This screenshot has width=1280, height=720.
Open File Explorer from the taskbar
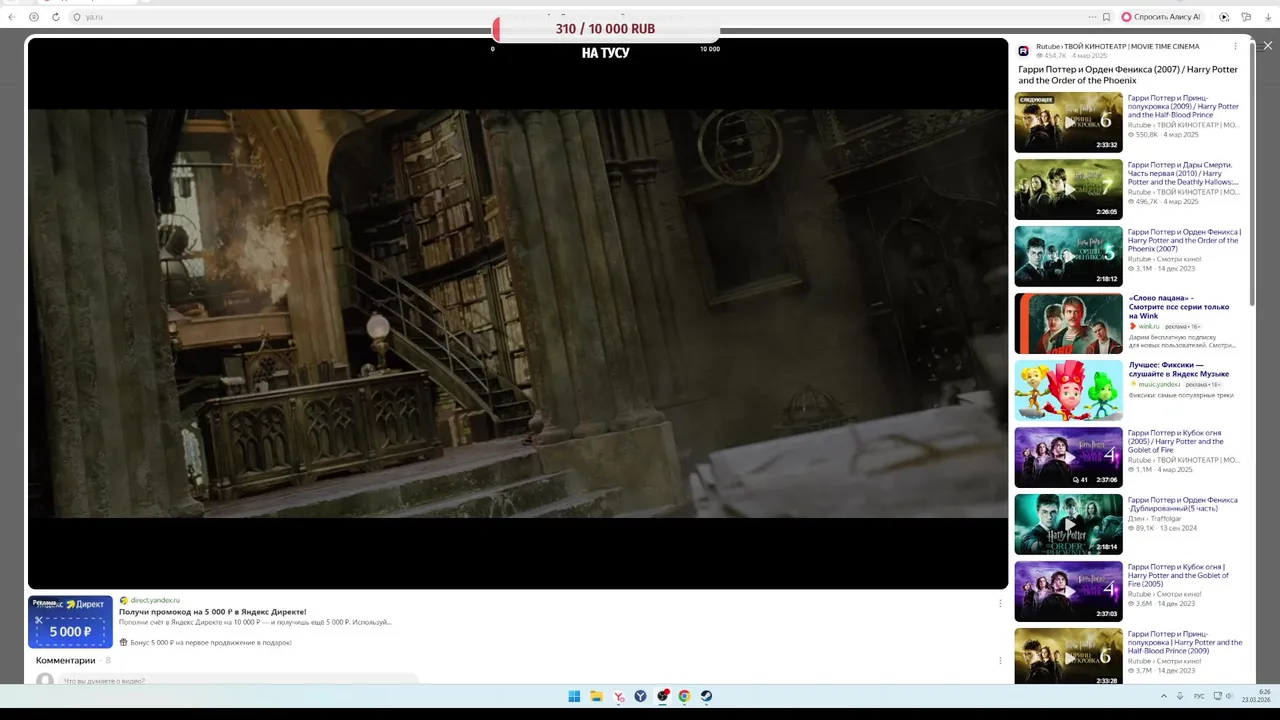[x=596, y=696]
